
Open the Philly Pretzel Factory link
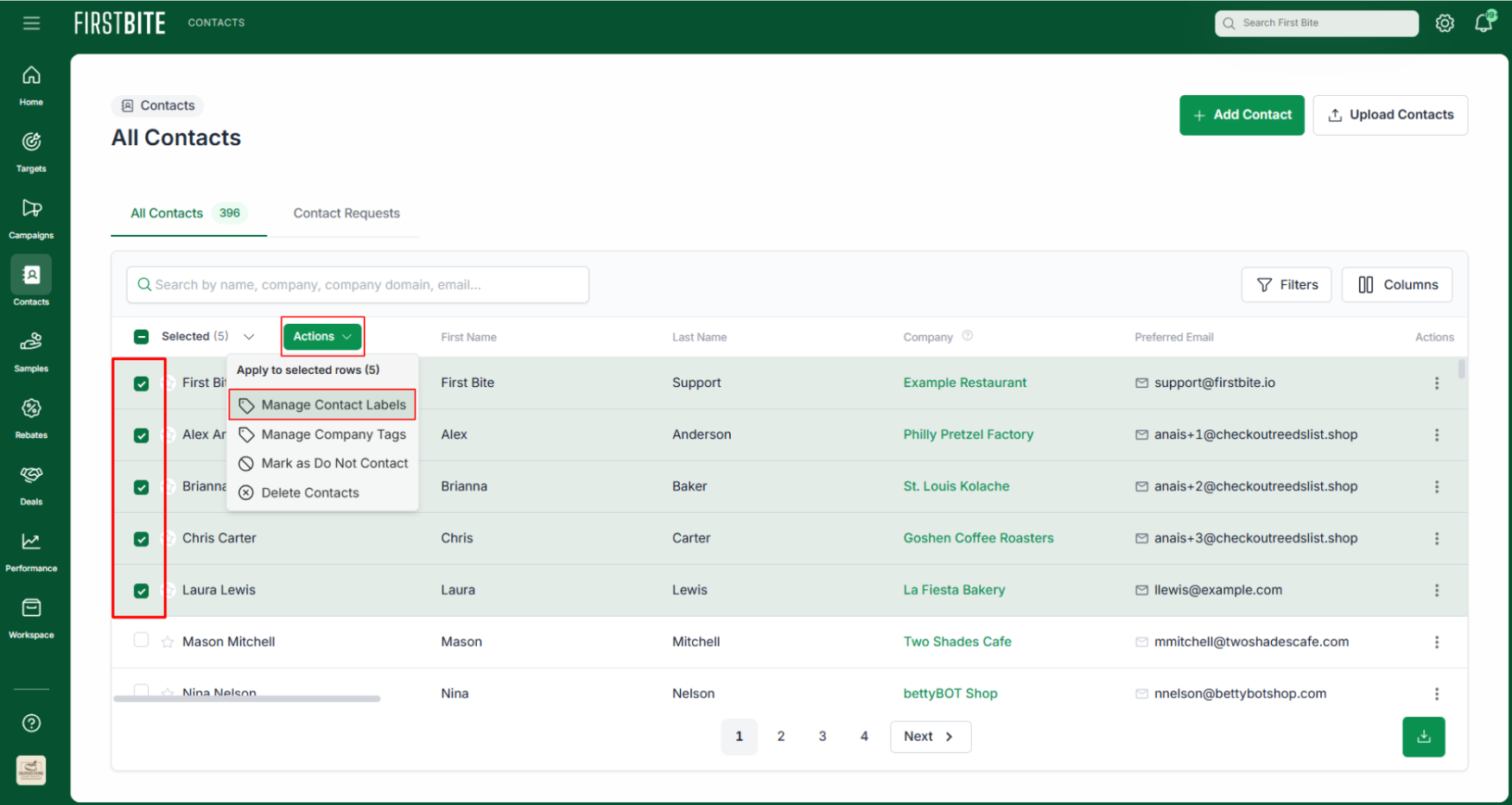coord(968,434)
